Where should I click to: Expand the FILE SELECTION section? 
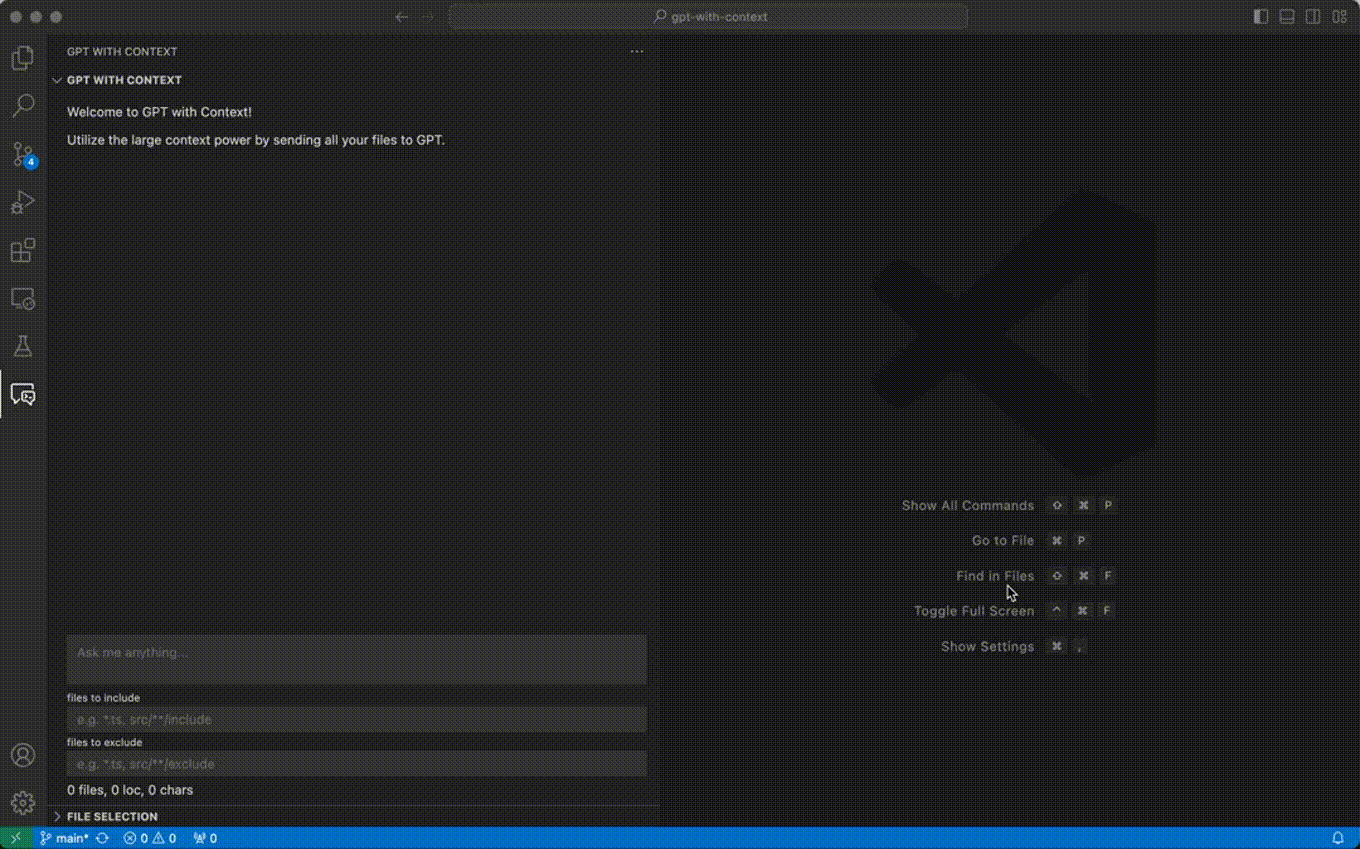click(112, 816)
